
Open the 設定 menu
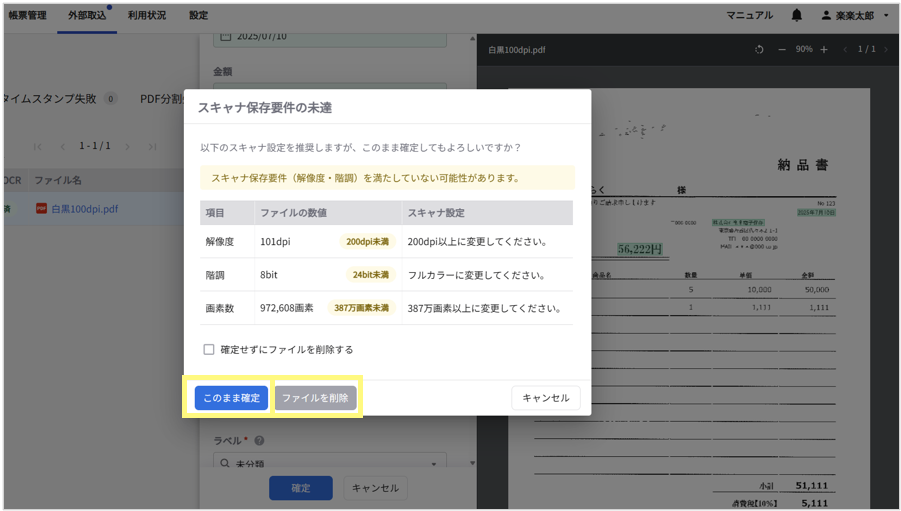click(199, 16)
